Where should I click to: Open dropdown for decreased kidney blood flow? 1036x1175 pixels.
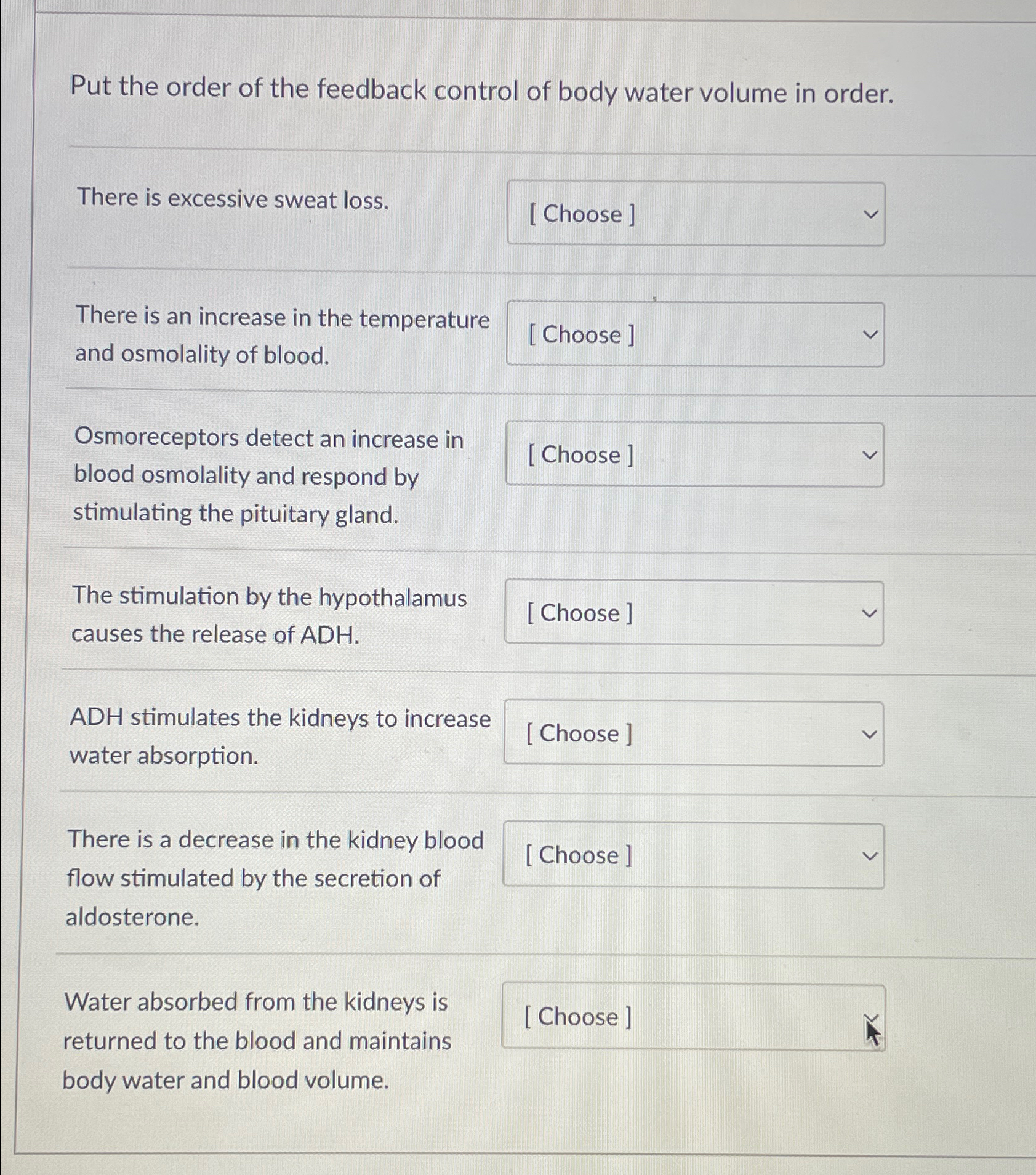click(x=693, y=855)
